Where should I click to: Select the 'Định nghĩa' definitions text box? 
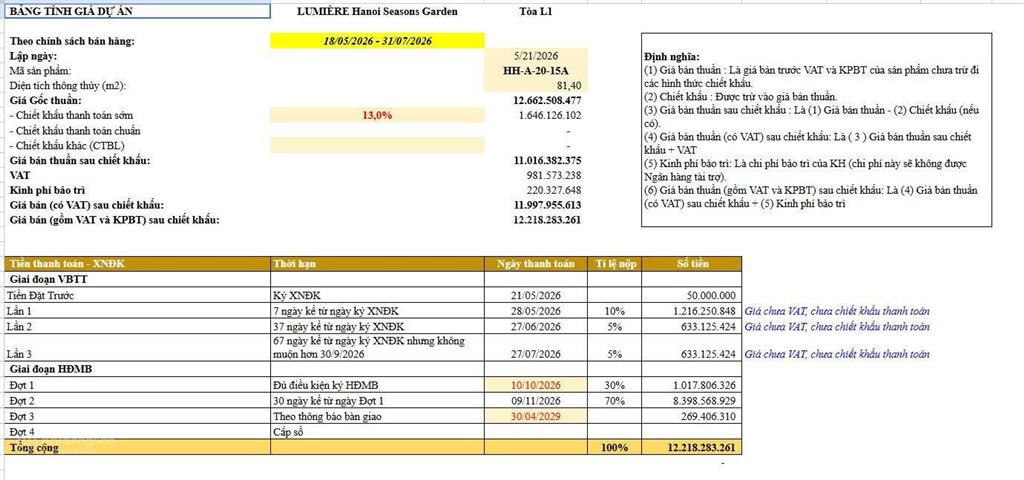(816, 129)
